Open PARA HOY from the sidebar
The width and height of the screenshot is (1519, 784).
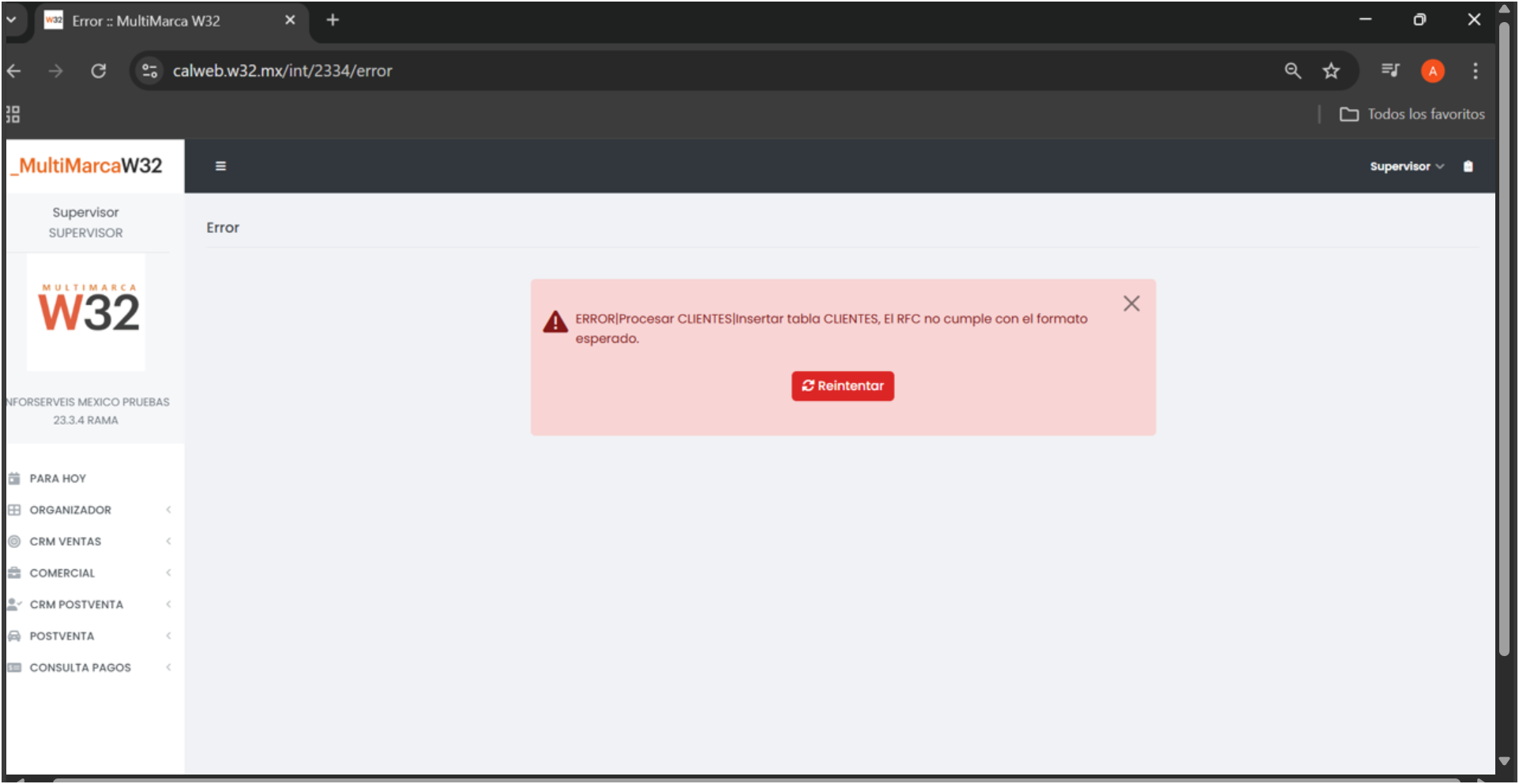pos(58,478)
